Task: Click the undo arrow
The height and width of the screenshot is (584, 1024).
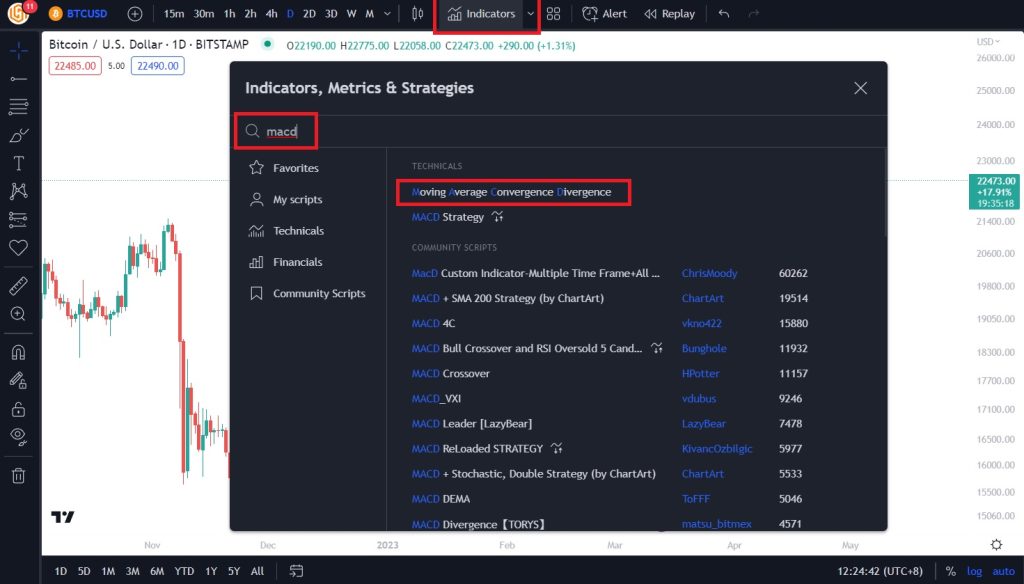Action: [x=724, y=14]
